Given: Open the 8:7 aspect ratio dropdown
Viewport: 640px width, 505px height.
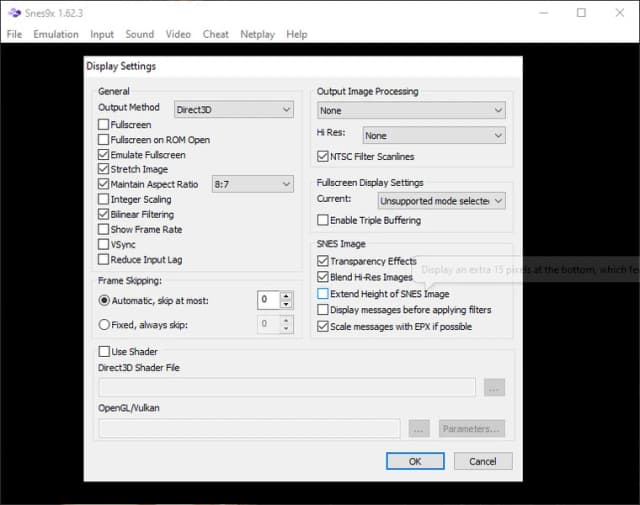Looking at the screenshot, I should 253,184.
